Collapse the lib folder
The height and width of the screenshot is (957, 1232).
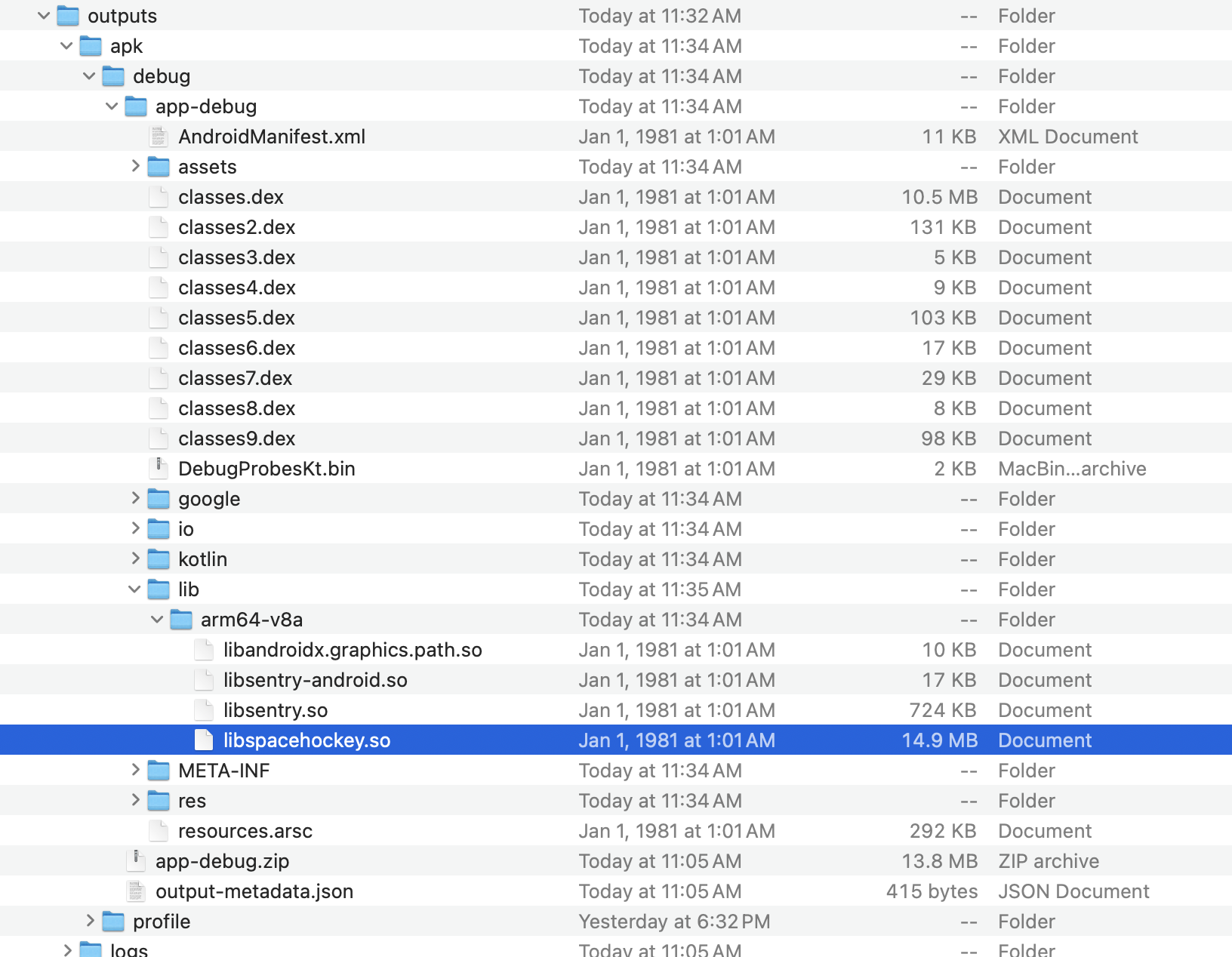[134, 589]
